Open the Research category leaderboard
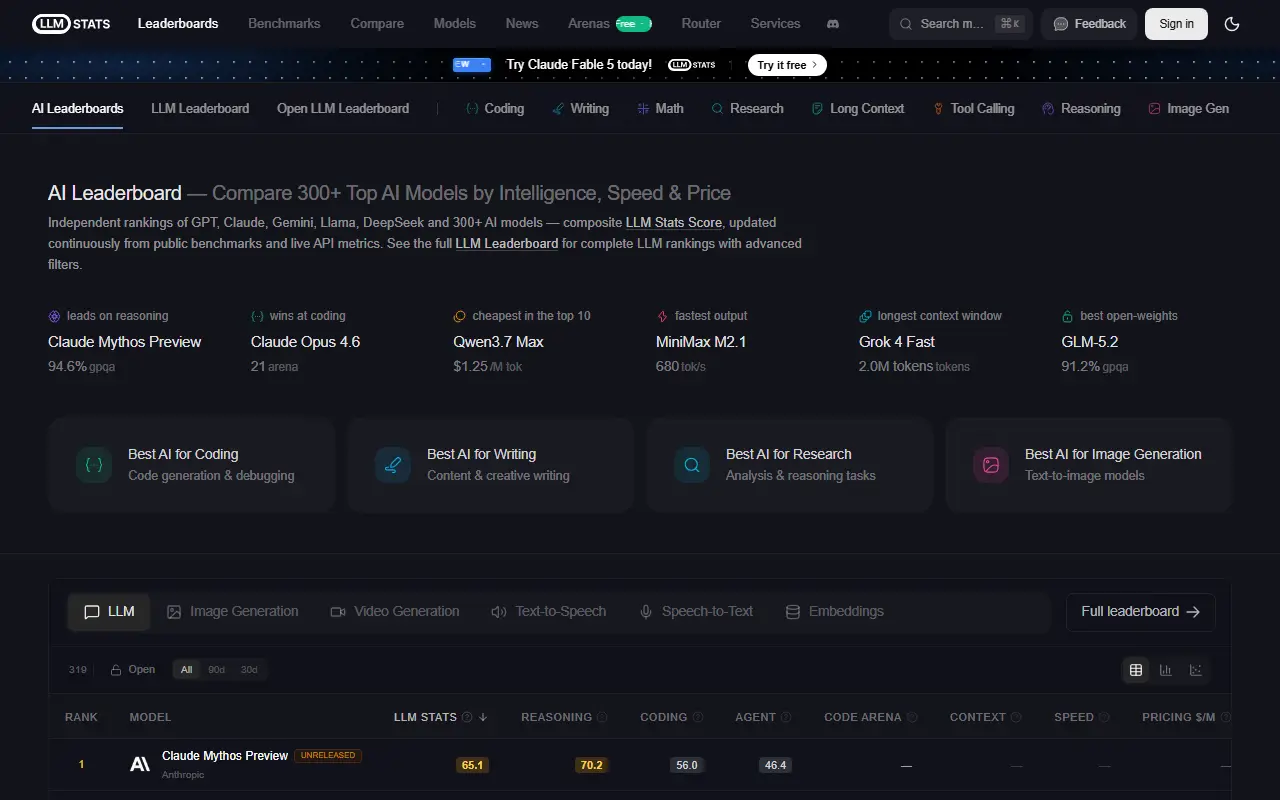 (x=747, y=108)
